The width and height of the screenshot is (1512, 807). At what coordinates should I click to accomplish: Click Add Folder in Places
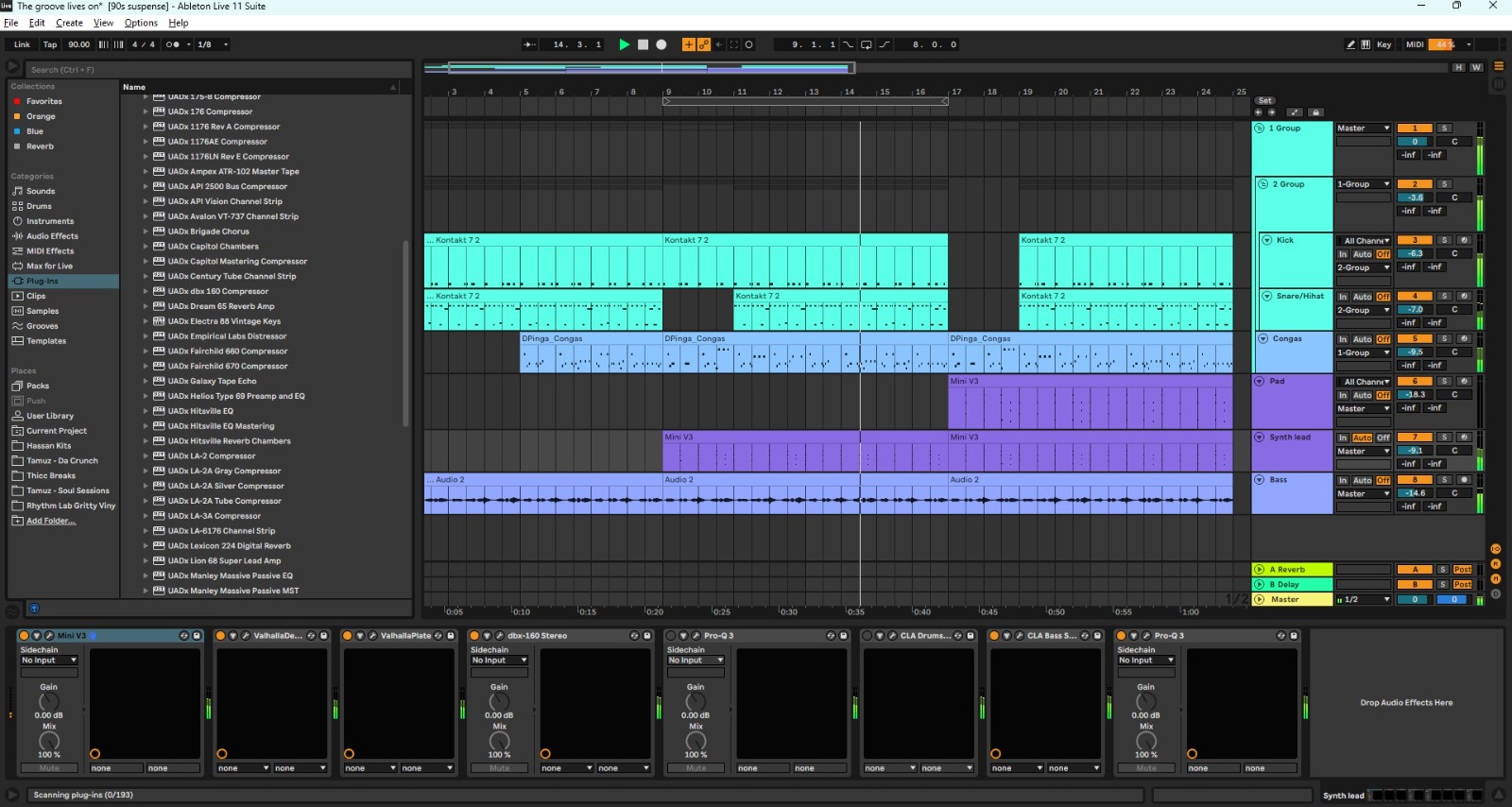51,521
